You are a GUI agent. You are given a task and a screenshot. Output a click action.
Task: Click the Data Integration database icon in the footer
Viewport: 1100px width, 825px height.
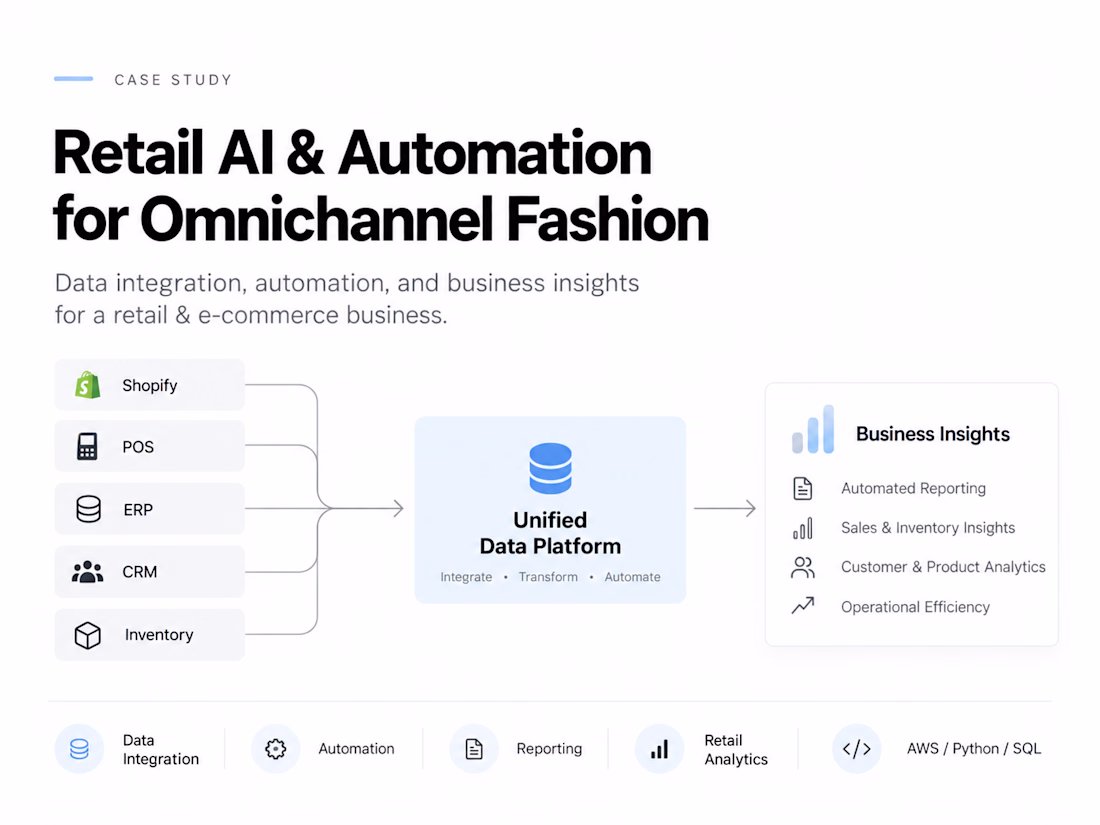click(79, 749)
